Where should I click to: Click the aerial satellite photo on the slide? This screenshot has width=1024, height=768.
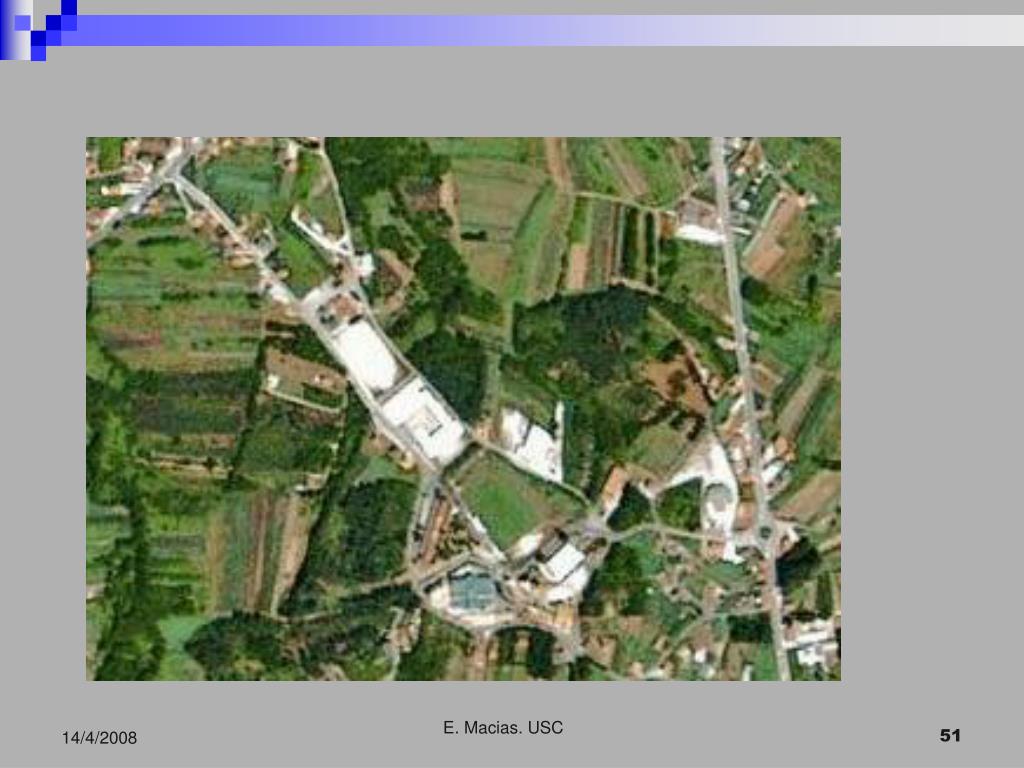(463, 409)
